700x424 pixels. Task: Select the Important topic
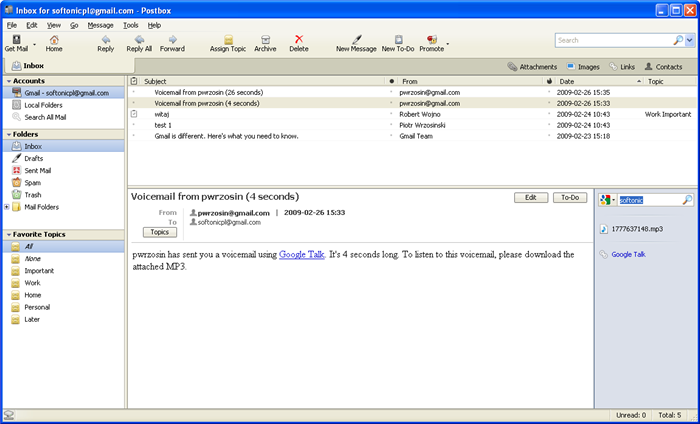63,271
